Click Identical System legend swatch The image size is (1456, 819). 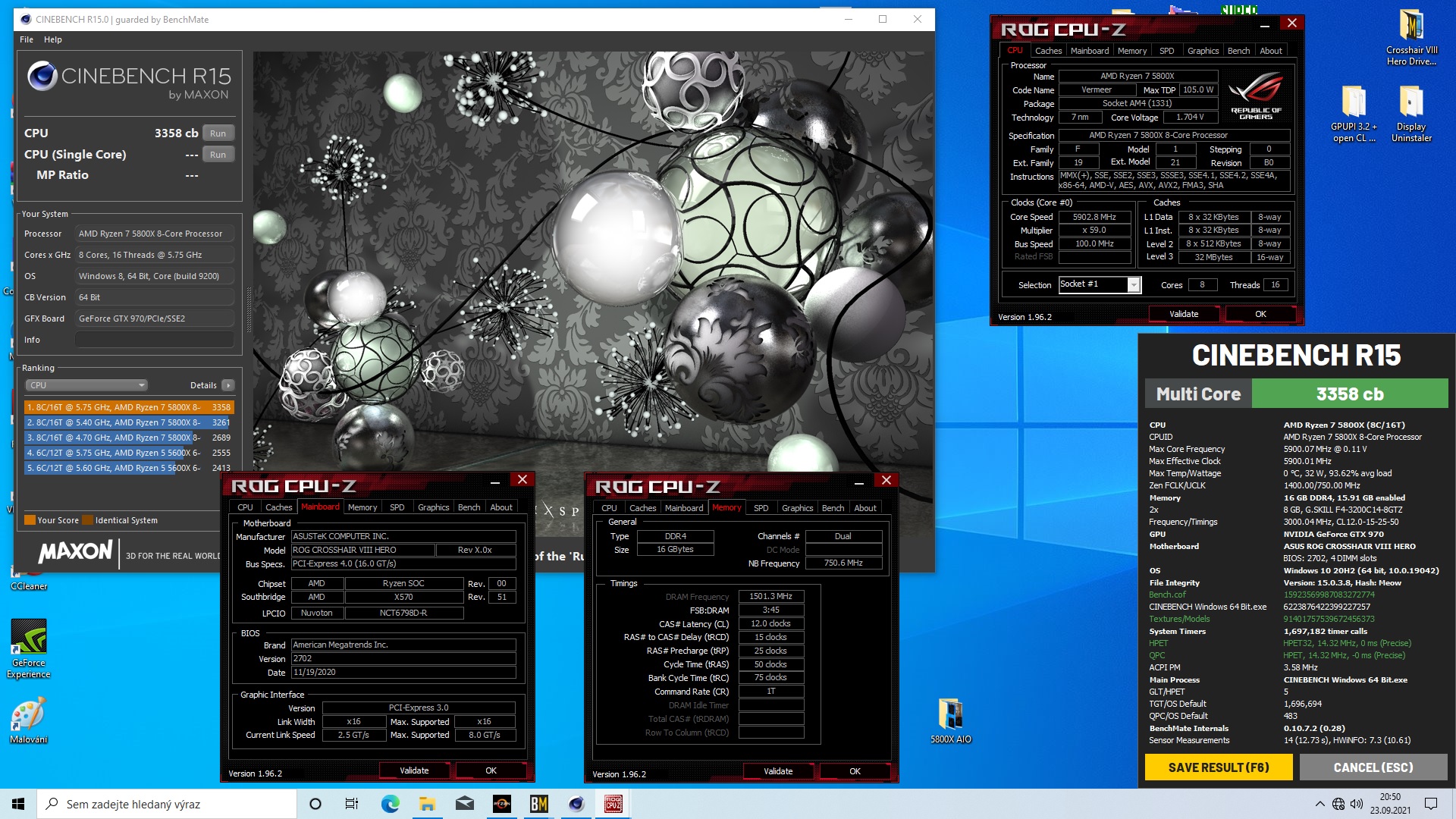[x=87, y=520]
